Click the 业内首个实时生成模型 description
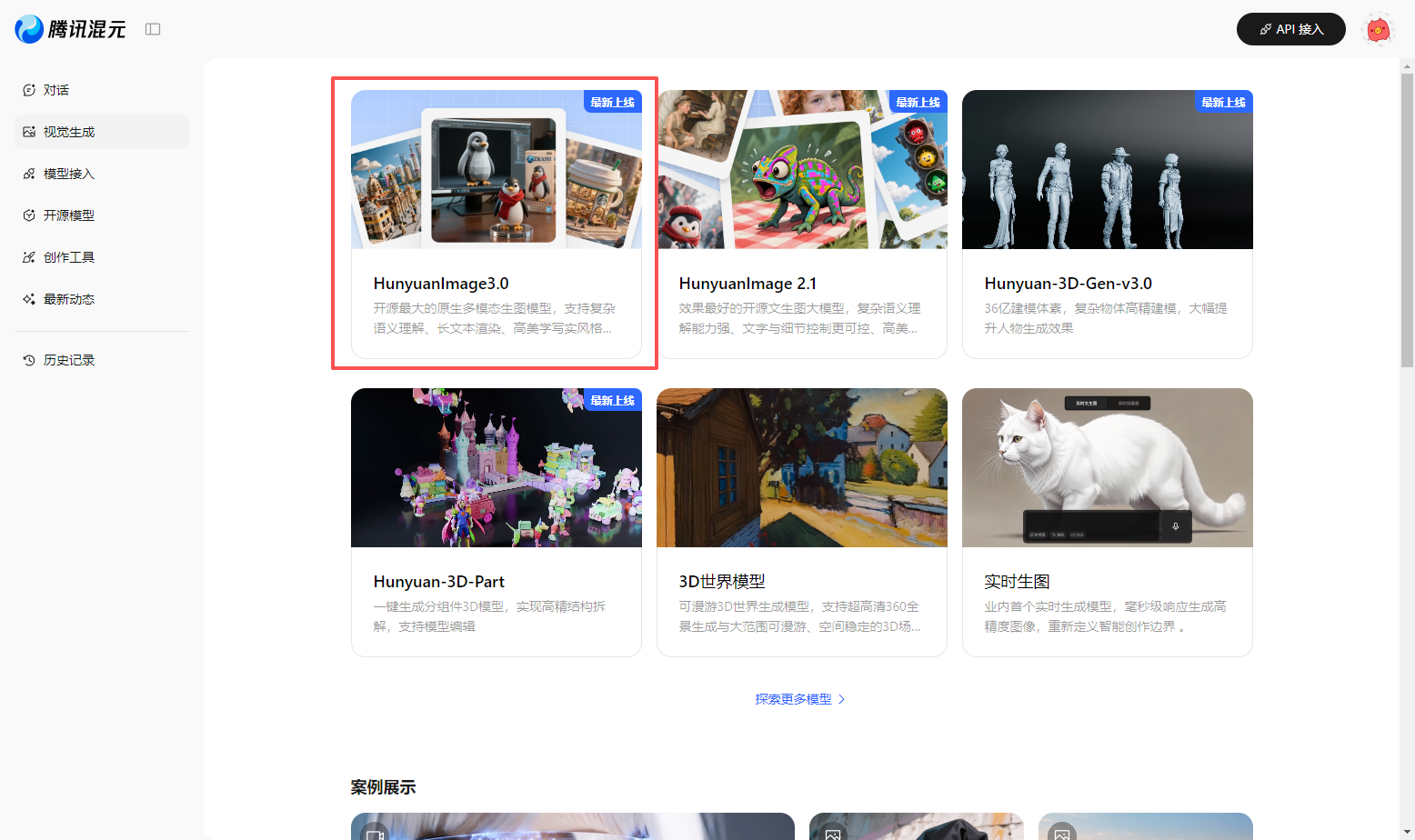Viewport: 1415px width, 840px height. click(1105, 616)
